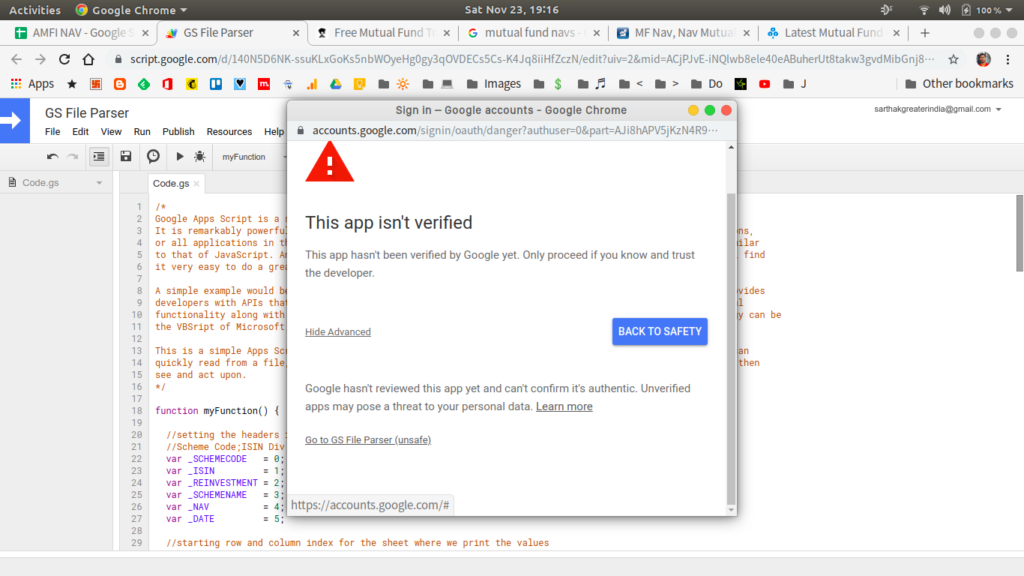Click the Hide Advanced link
1024x576 pixels.
pos(338,332)
